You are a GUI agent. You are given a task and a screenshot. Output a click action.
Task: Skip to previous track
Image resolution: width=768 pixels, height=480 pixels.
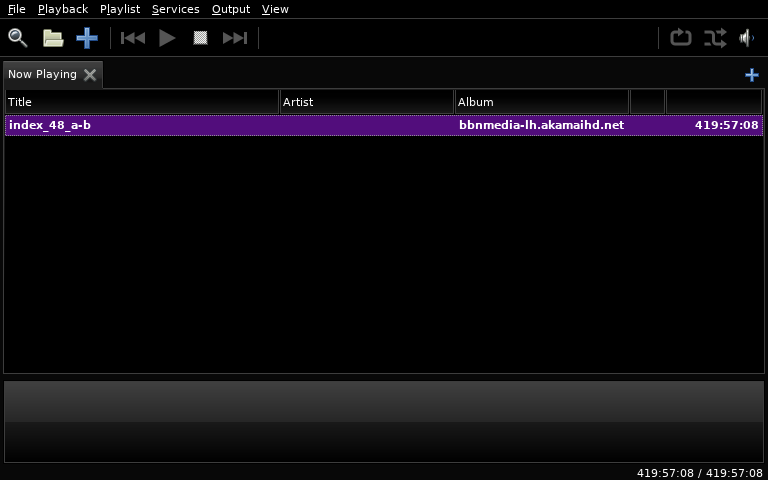coord(133,38)
